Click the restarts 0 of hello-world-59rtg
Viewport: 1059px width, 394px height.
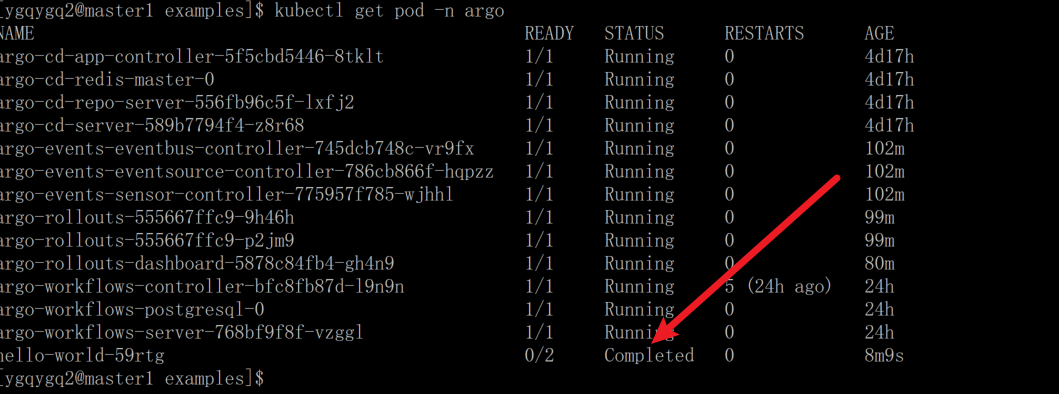[729, 355]
